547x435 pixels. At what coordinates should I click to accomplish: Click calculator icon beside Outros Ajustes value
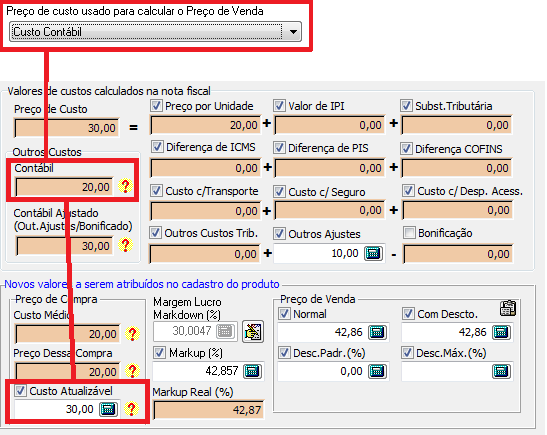point(373,253)
